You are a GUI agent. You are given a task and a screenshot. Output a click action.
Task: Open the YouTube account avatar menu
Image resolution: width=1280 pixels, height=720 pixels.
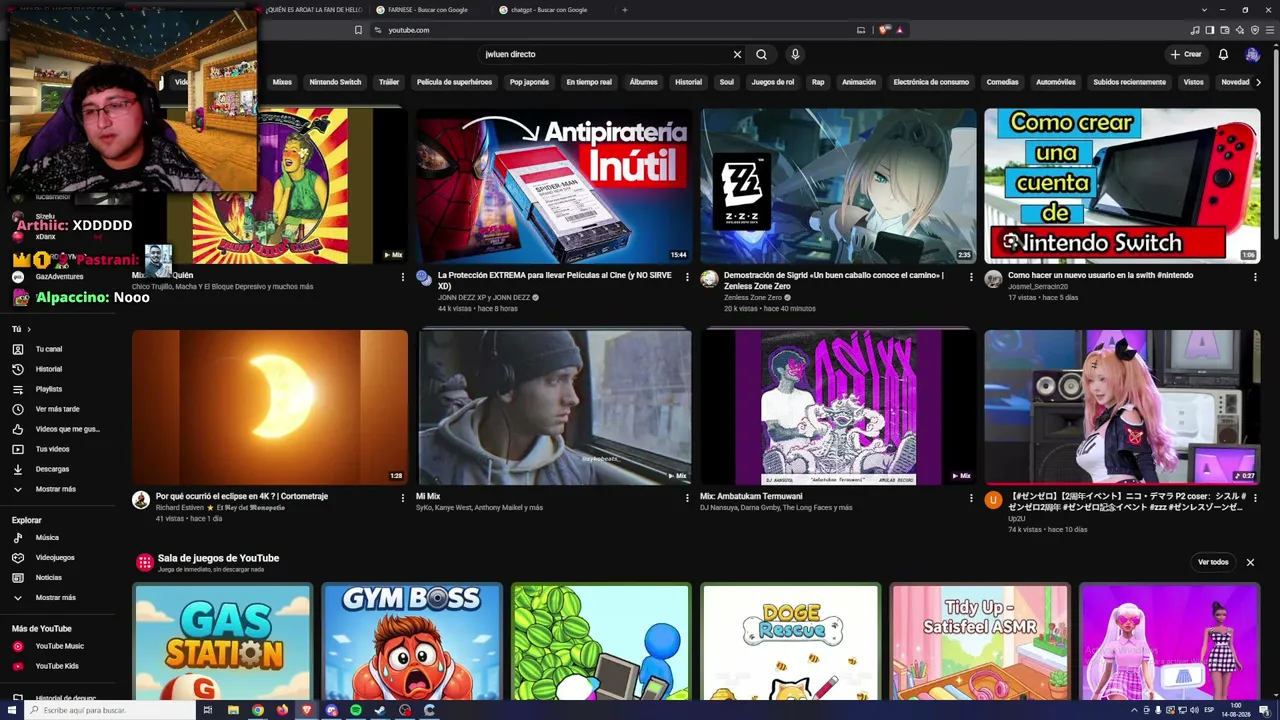(x=1252, y=54)
